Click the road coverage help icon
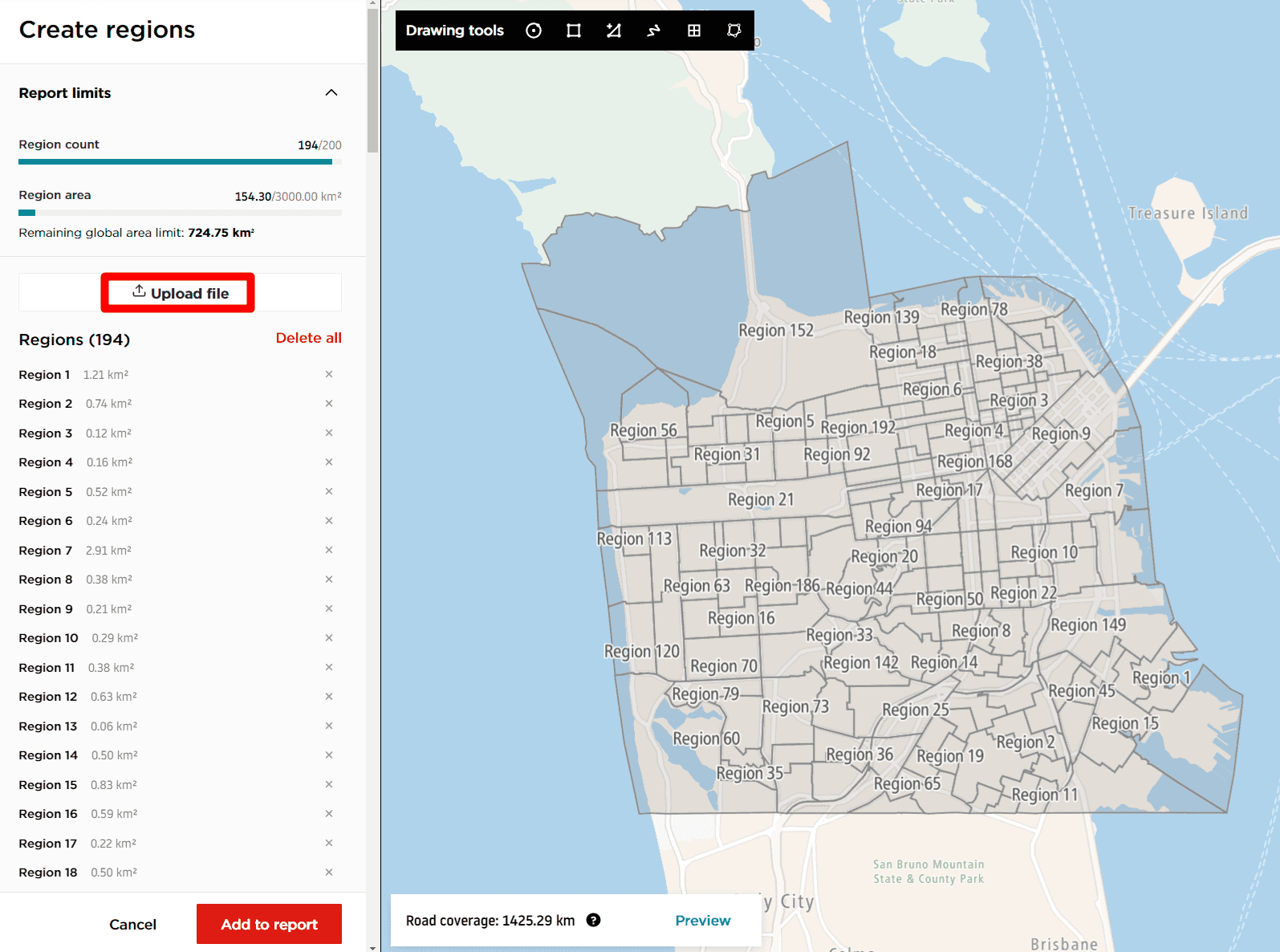This screenshot has width=1280, height=952. pyautogui.click(x=593, y=920)
